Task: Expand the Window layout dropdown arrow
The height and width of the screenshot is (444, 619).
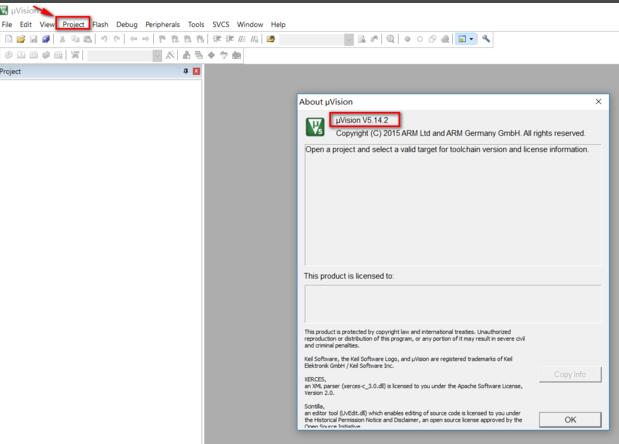Action: point(472,39)
